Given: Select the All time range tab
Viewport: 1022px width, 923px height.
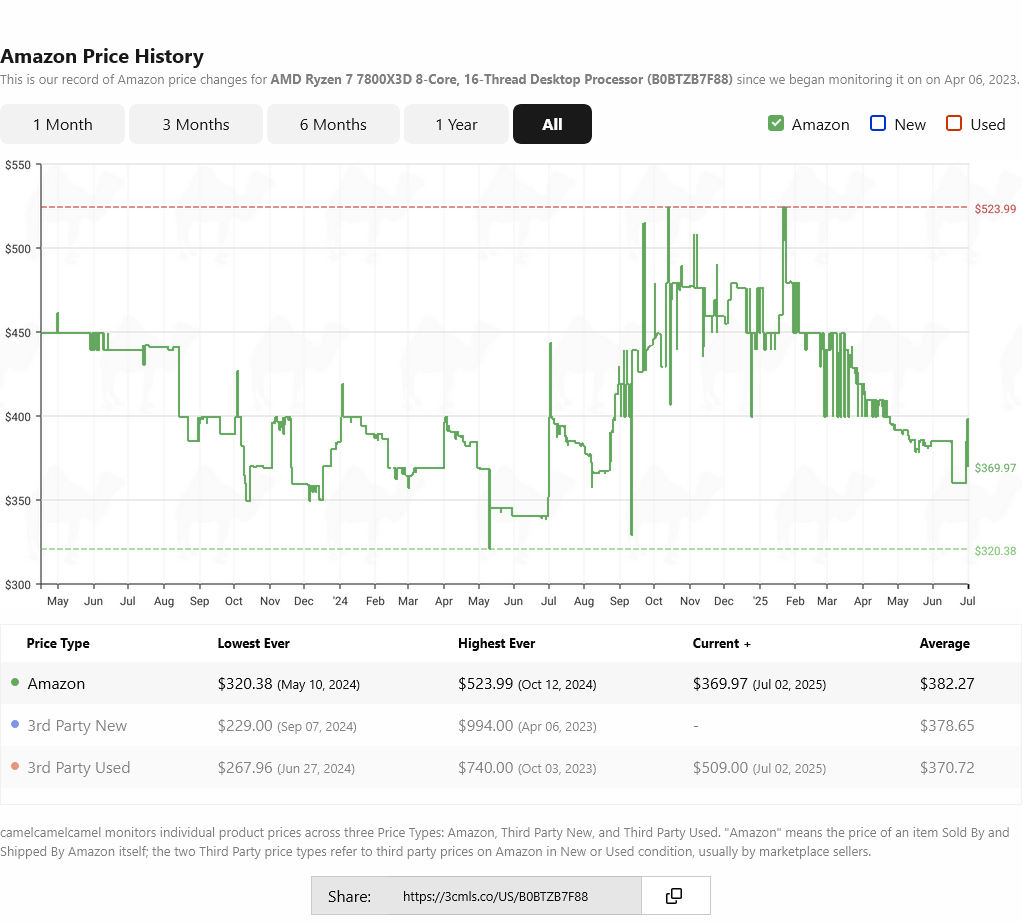Looking at the screenshot, I should pyautogui.click(x=552, y=124).
